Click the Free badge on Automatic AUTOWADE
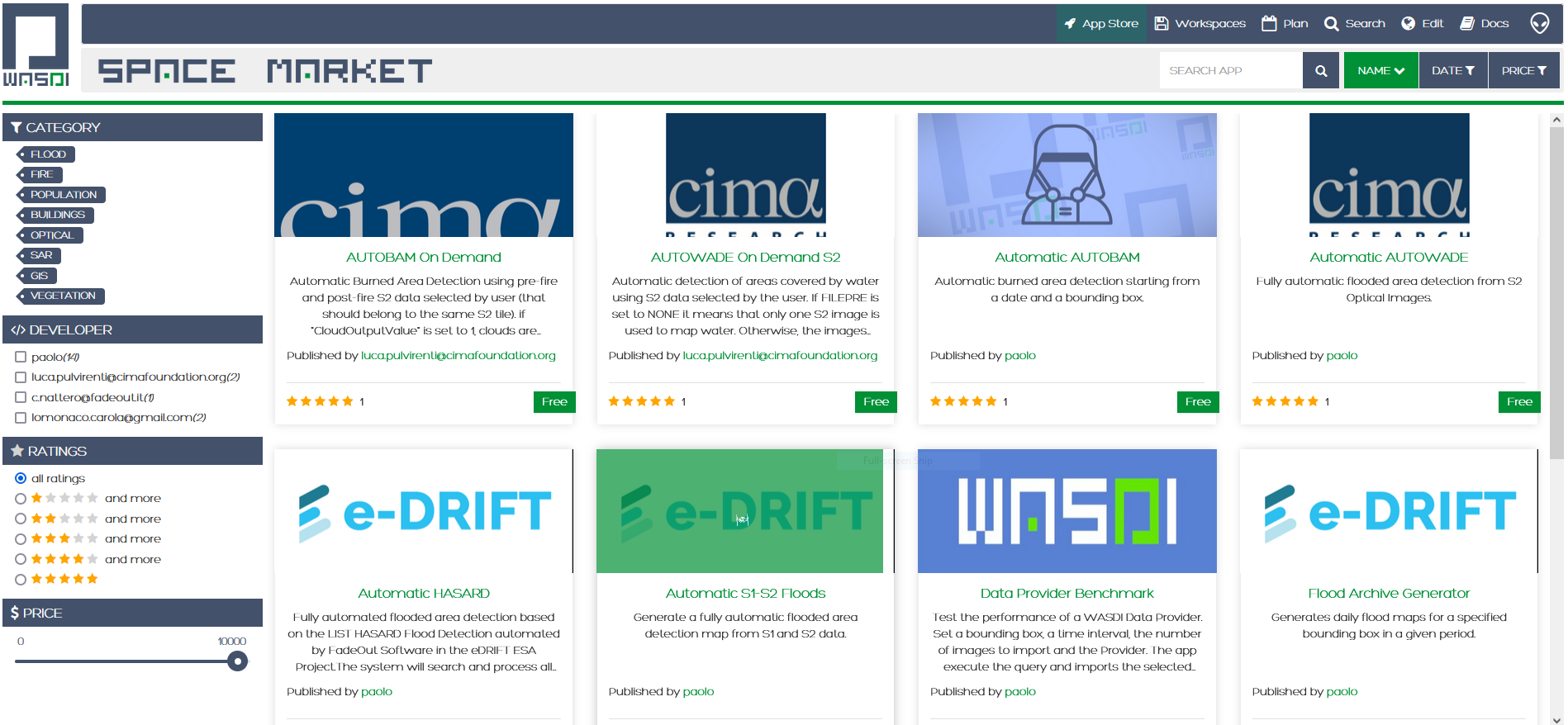The height and width of the screenshot is (725, 1568). [x=1519, y=401]
